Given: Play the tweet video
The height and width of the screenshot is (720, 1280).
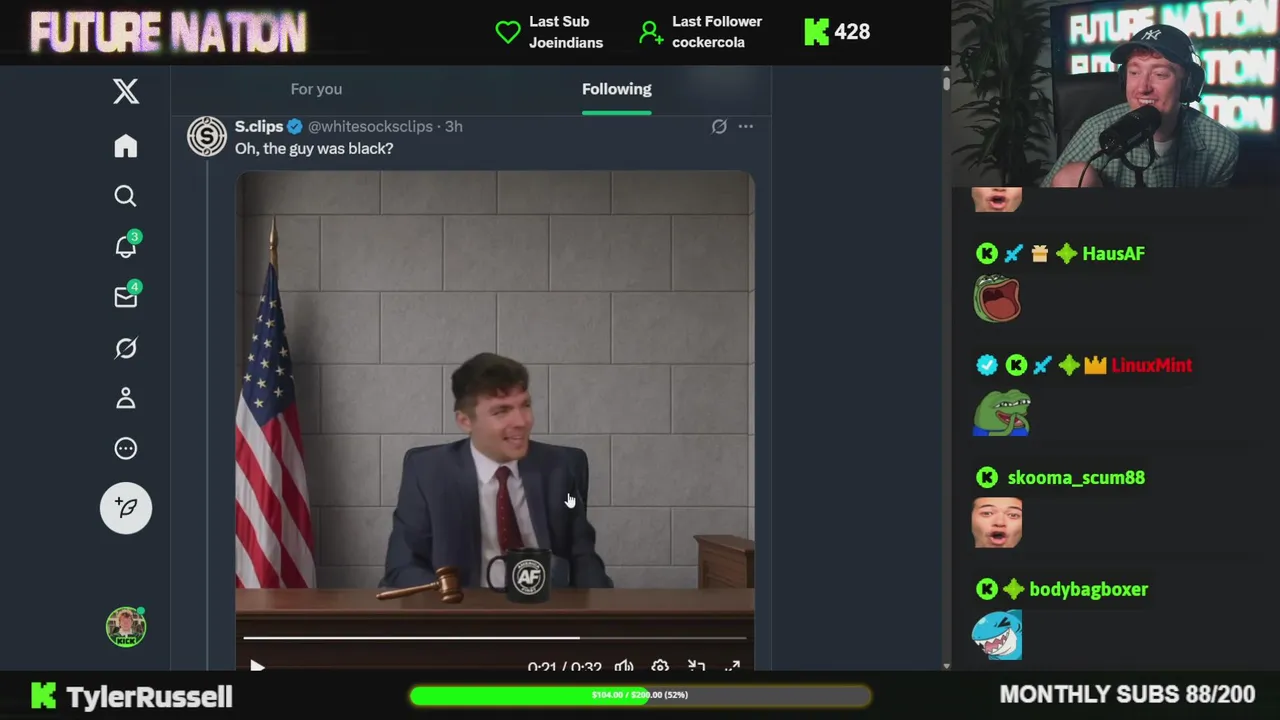Looking at the screenshot, I should tap(257, 666).
